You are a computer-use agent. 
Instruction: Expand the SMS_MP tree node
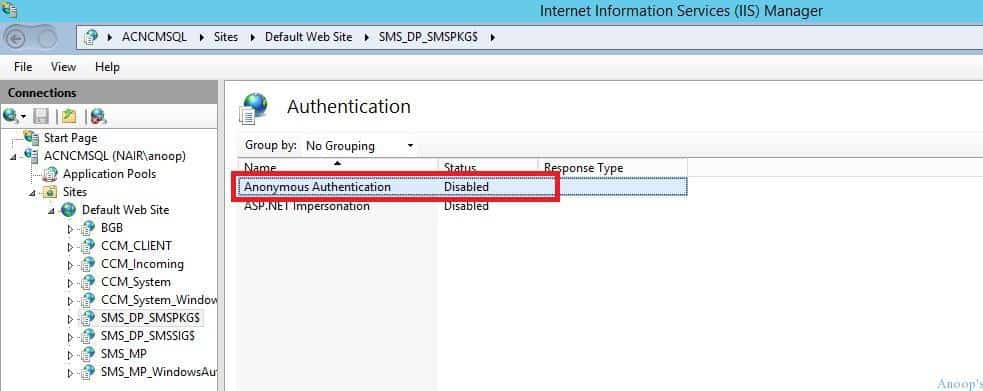coord(70,355)
